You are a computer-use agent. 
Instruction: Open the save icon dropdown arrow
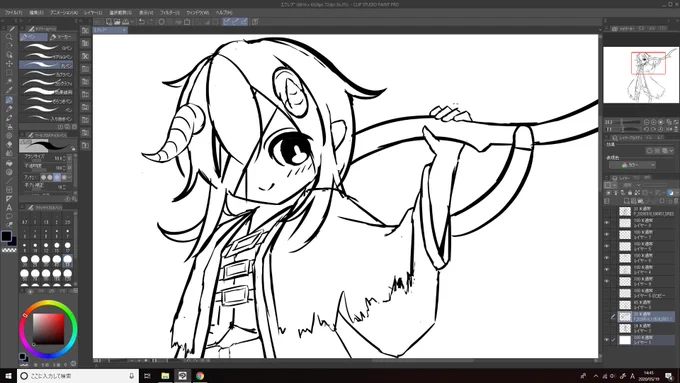point(131,22)
